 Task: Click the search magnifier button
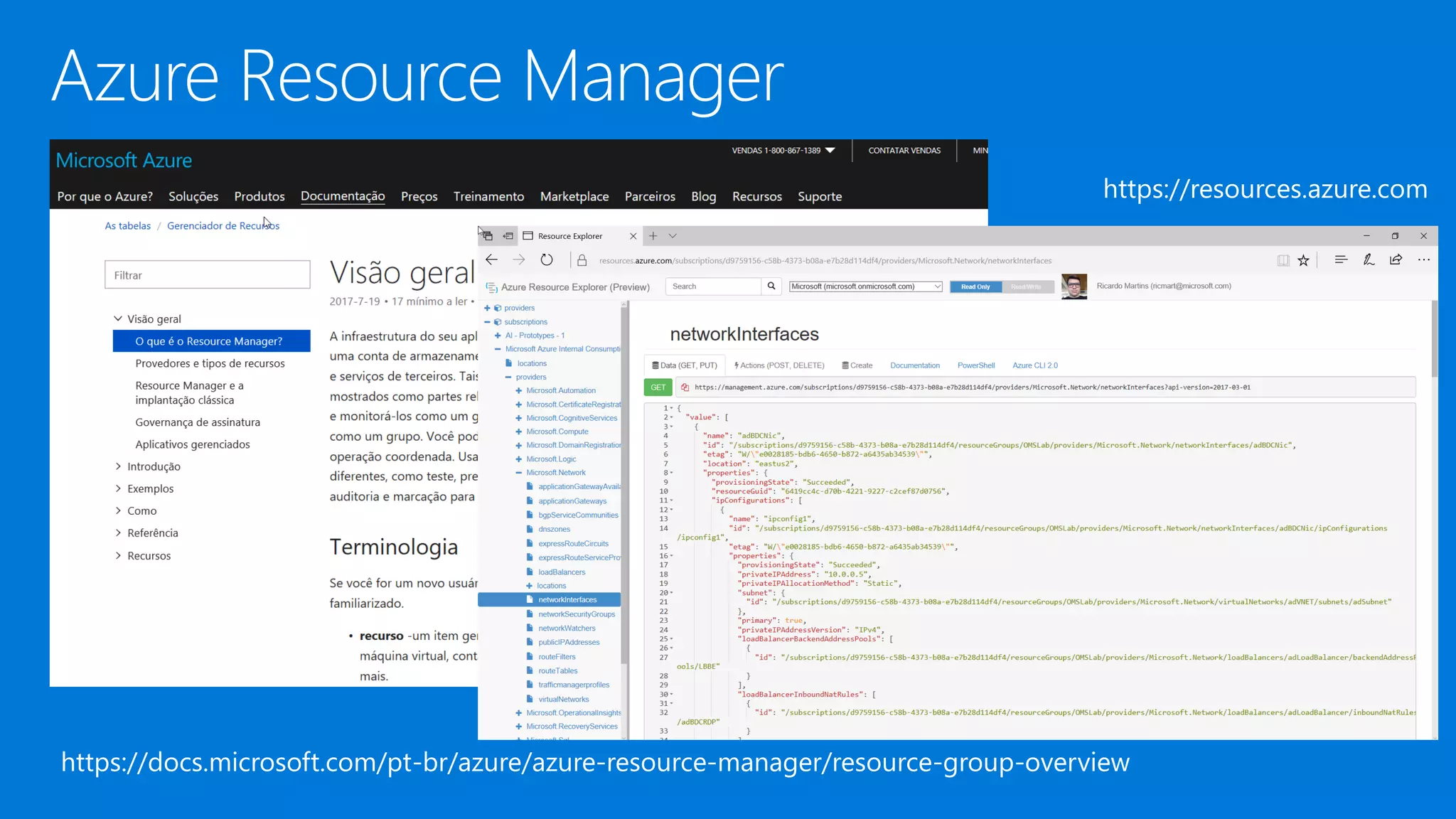(x=771, y=286)
